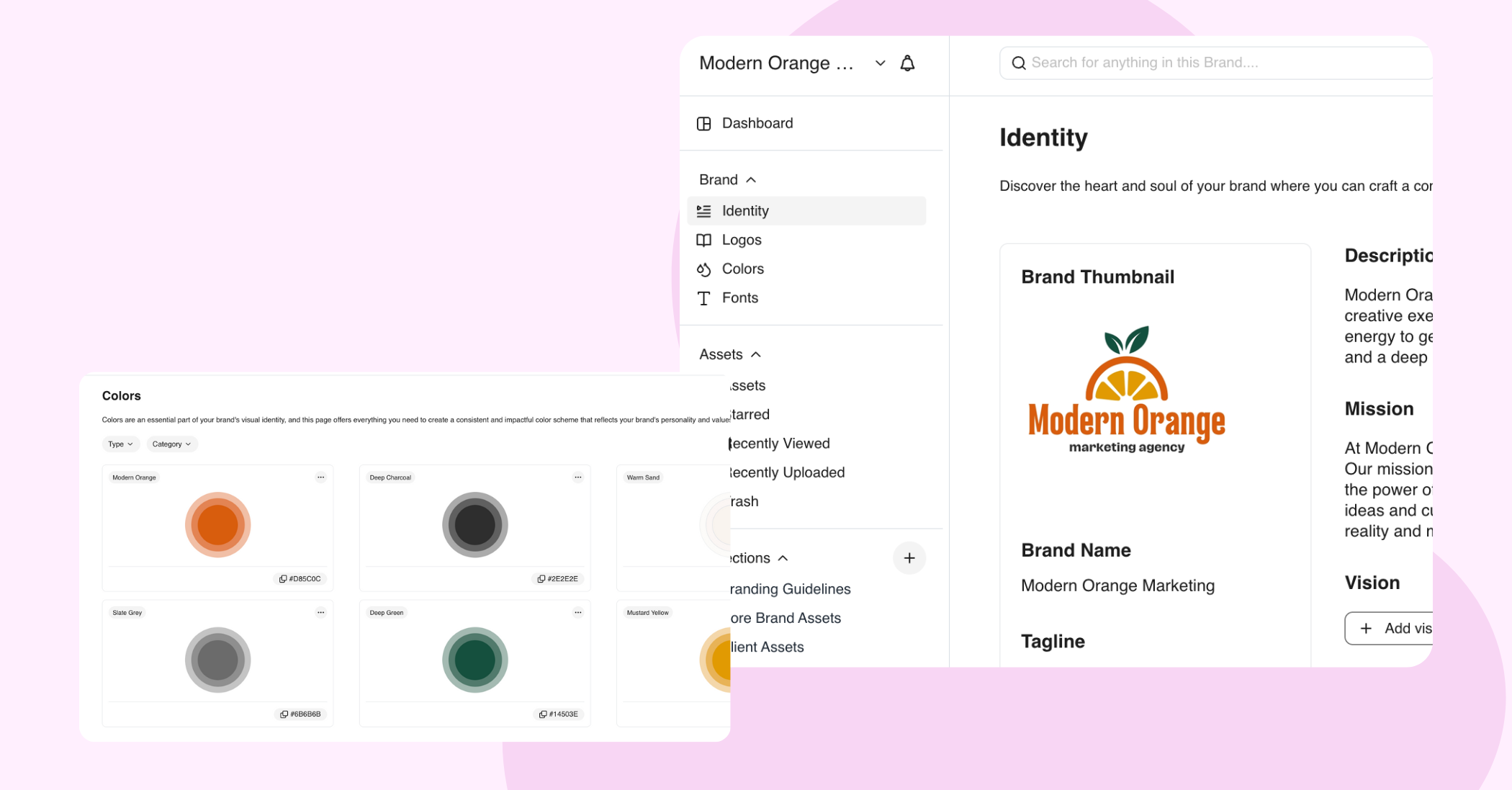Click the Dashboard grid icon
Viewport: 1512px width, 790px height.
tap(703, 124)
